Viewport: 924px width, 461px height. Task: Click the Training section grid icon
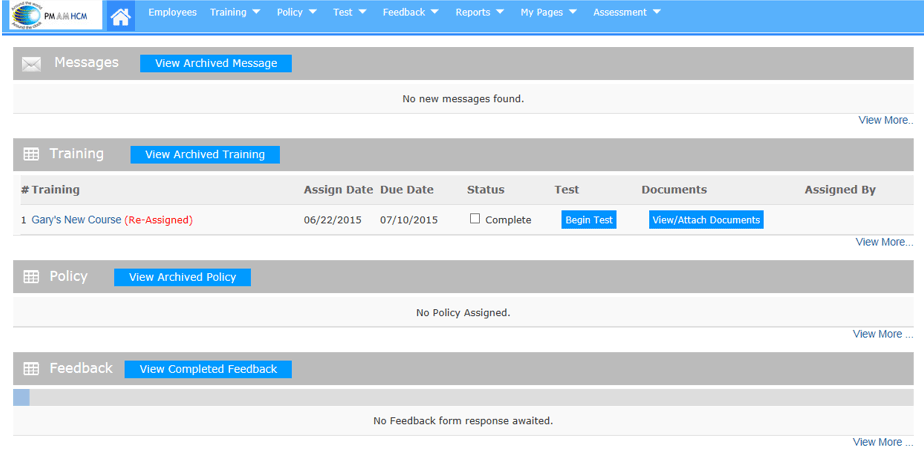(31, 155)
